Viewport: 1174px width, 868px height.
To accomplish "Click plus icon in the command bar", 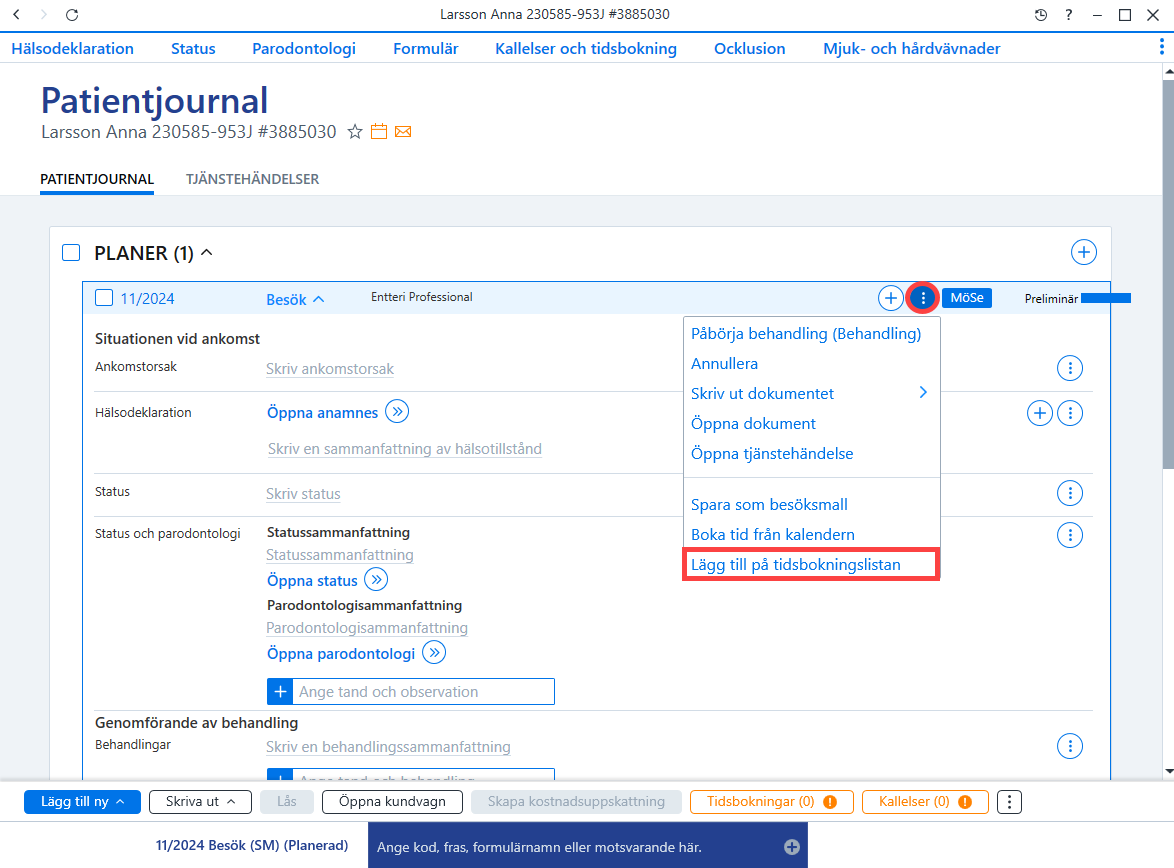I will 791,847.
